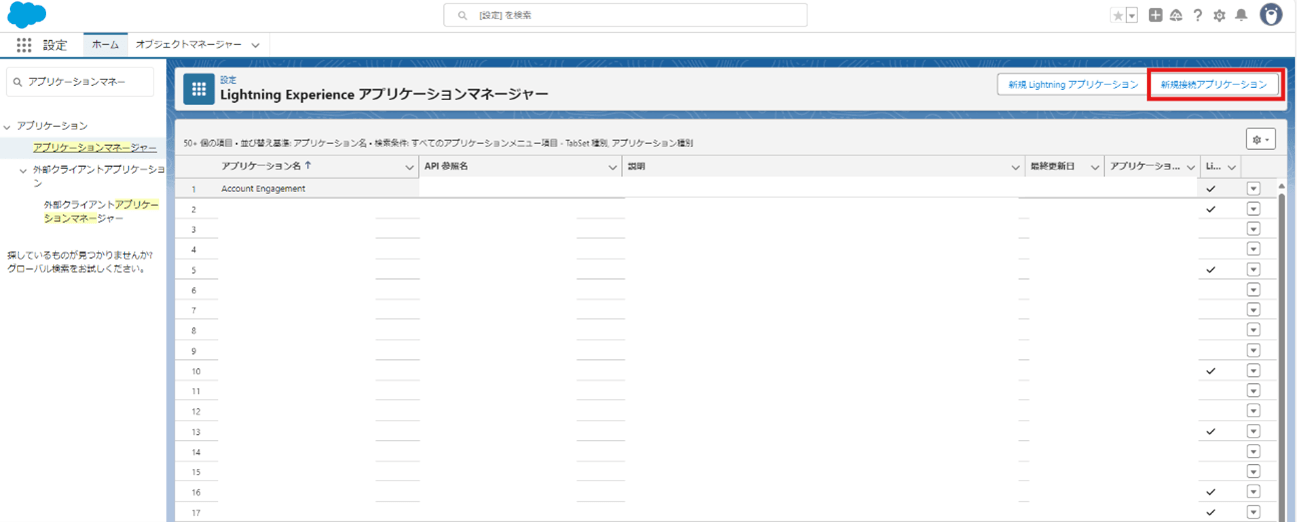This screenshot has width=1297, height=522.
Task: Open the API 参照名 column menu chevron
Action: [613, 167]
